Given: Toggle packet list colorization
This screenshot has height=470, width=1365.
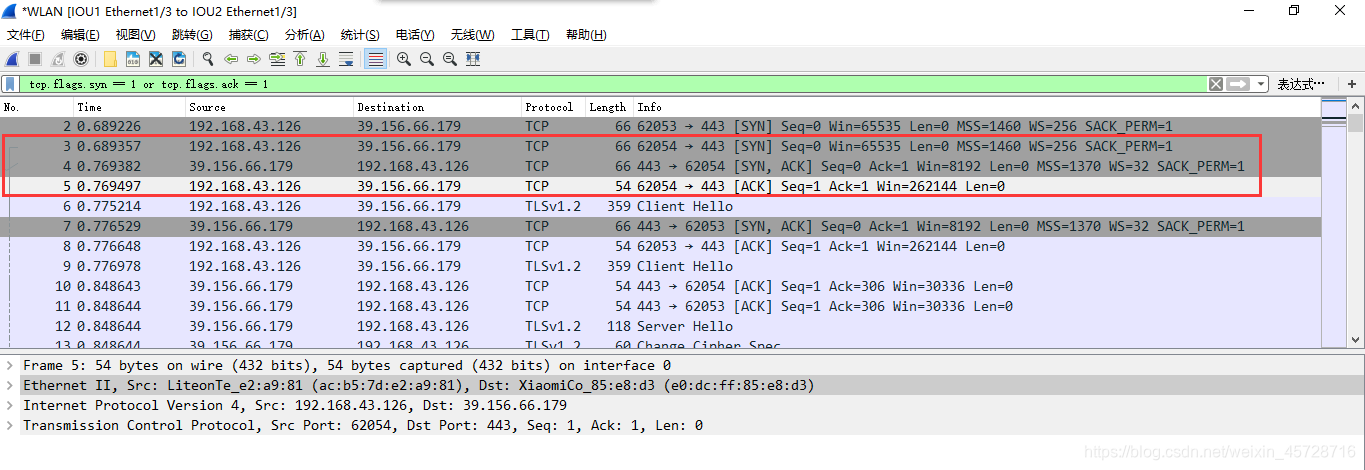Looking at the screenshot, I should pos(375,59).
